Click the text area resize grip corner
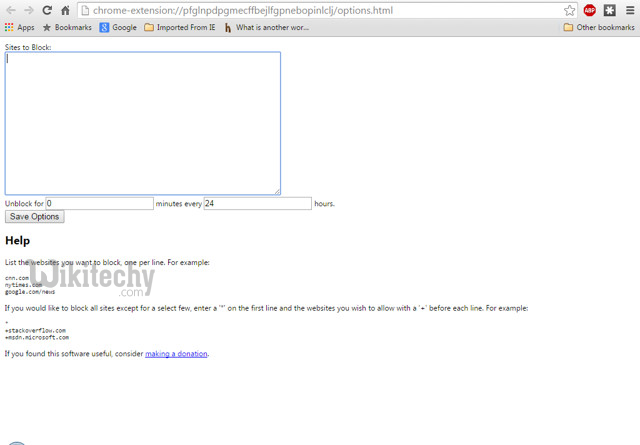The width and height of the screenshot is (640, 445). coord(277,191)
